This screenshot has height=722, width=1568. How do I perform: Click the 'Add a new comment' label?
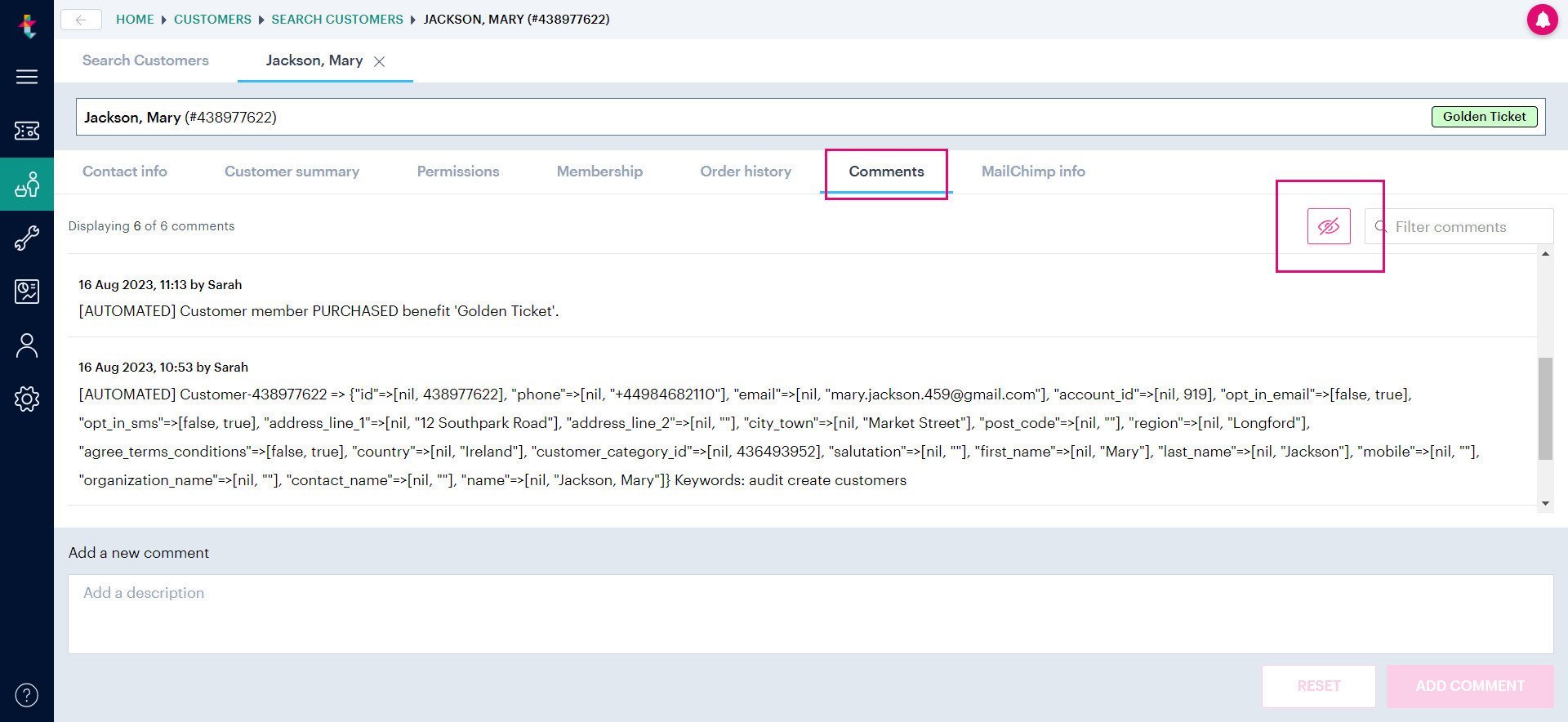[x=139, y=553]
